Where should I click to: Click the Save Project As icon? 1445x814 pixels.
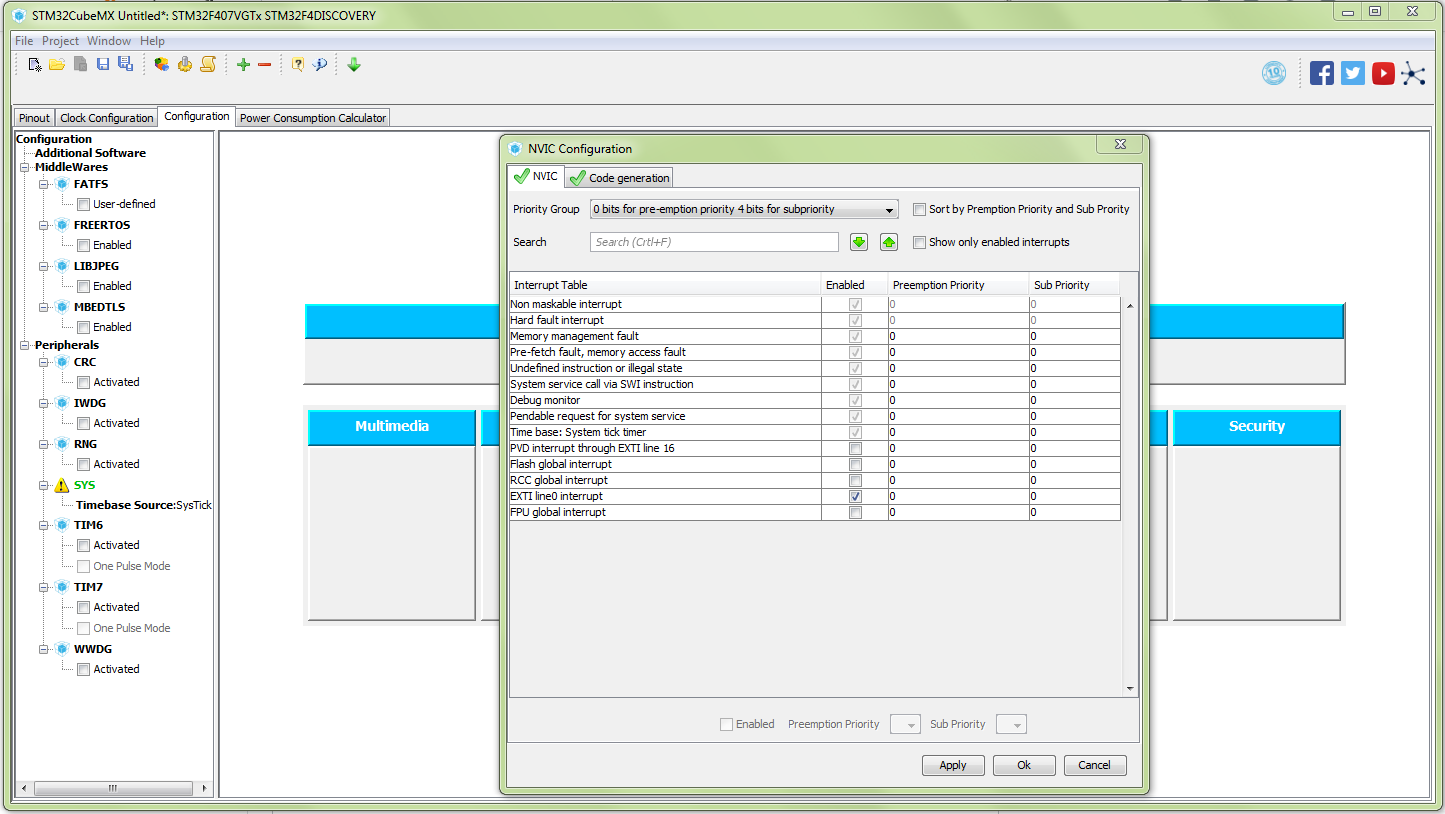125,65
